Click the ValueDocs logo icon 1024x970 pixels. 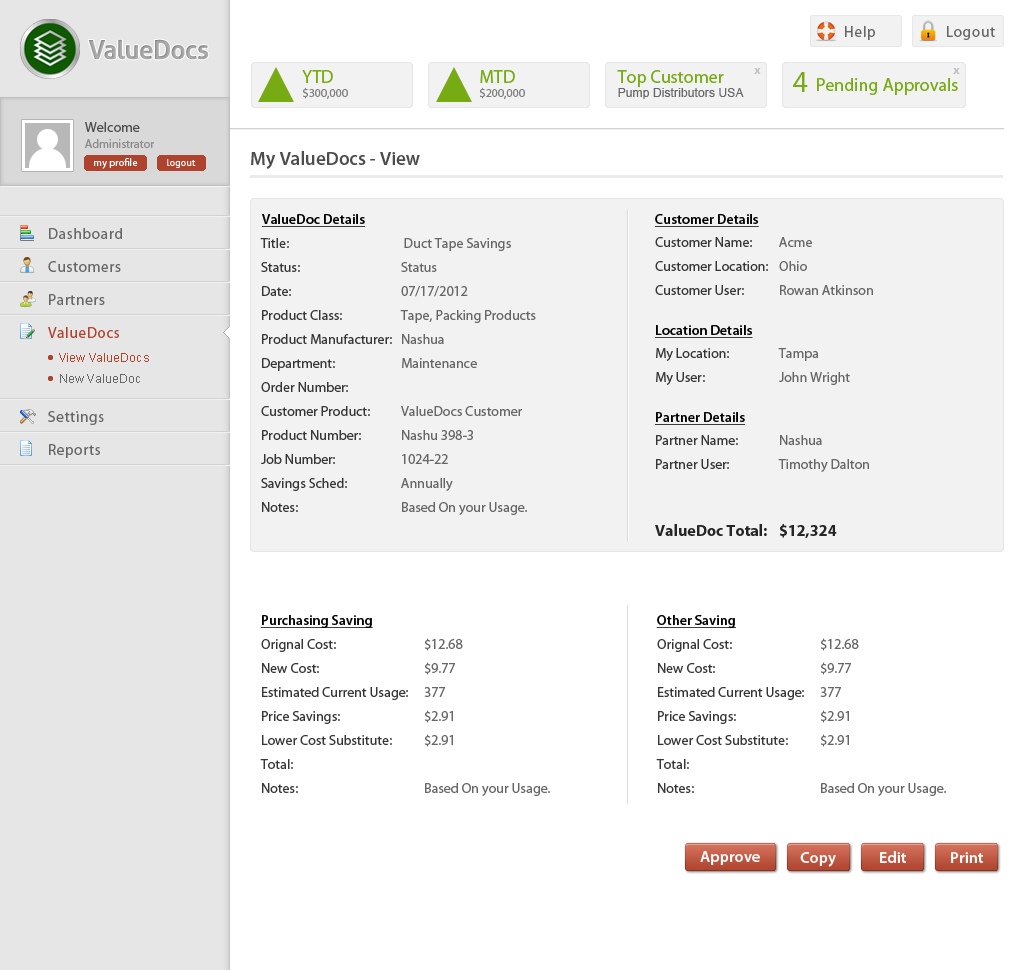point(50,48)
